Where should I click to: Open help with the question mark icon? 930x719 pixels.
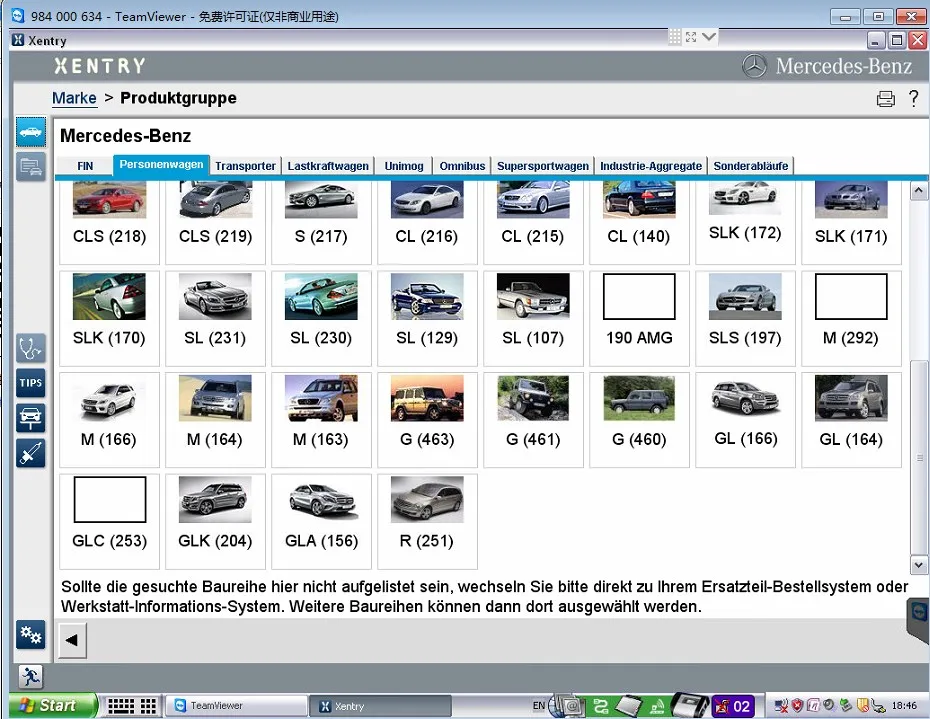tap(913, 98)
